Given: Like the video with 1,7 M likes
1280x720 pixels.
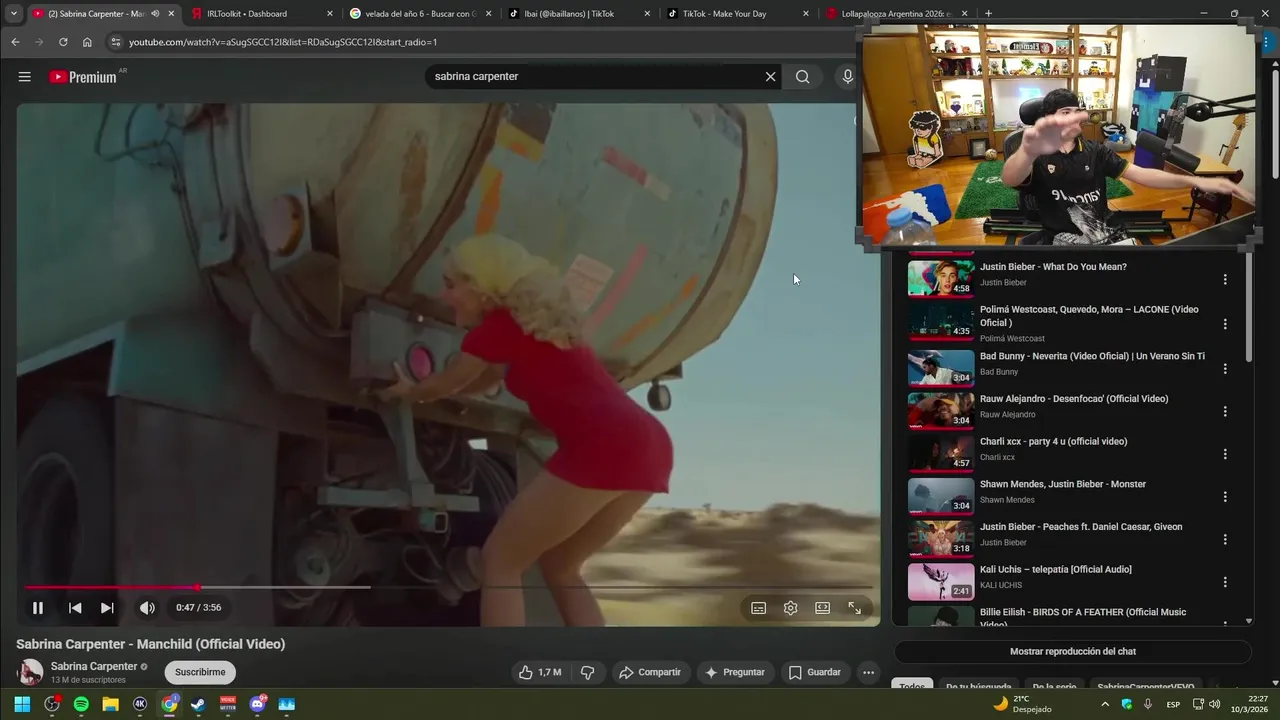Looking at the screenshot, I should [x=540, y=672].
